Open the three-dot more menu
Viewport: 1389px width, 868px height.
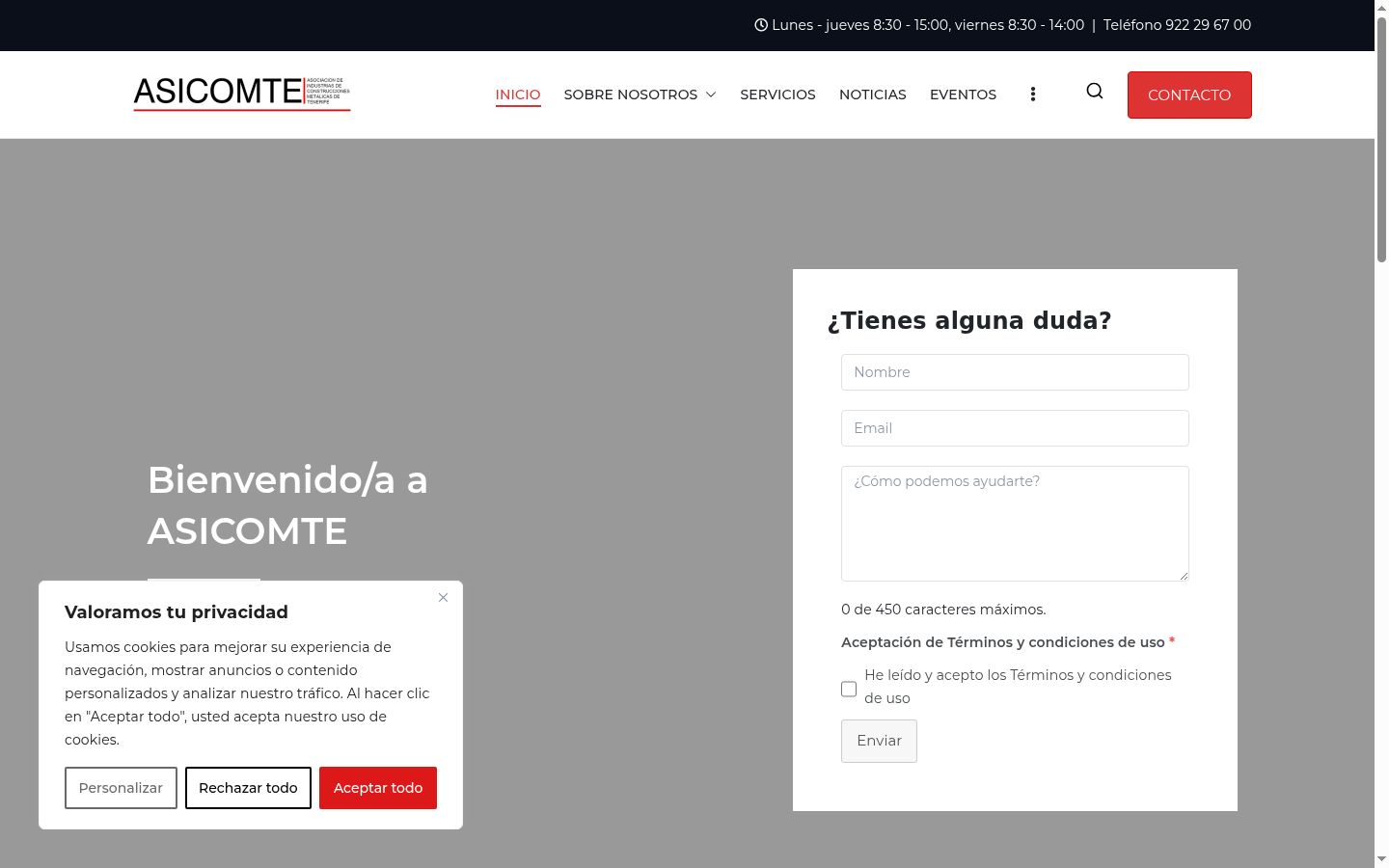tap(1033, 95)
